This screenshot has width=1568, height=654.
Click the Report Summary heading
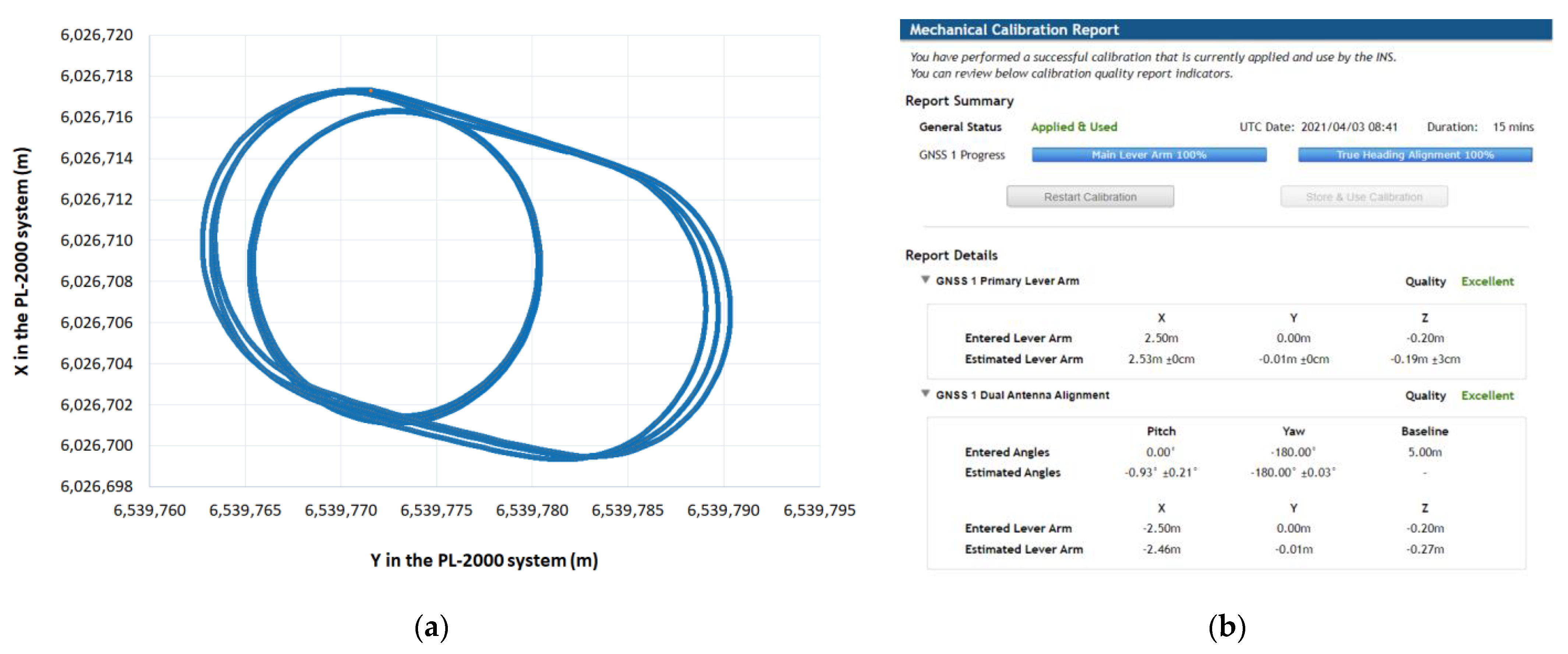pyautogui.click(x=959, y=100)
